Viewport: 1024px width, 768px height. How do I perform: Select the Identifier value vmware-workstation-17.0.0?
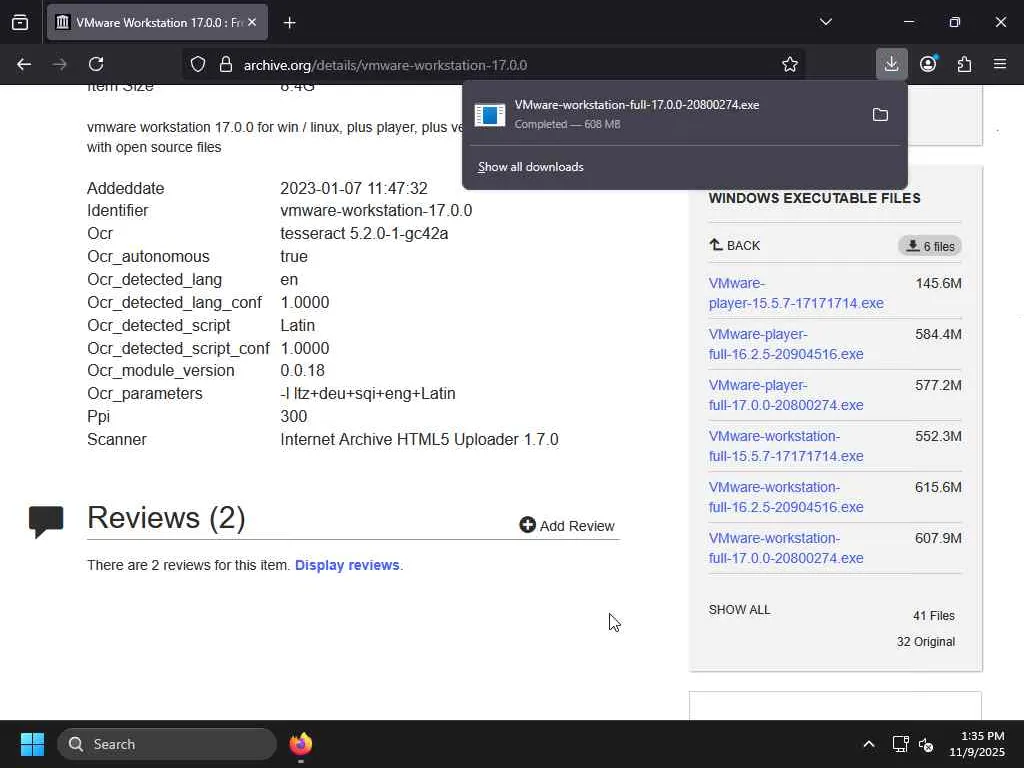(x=376, y=211)
